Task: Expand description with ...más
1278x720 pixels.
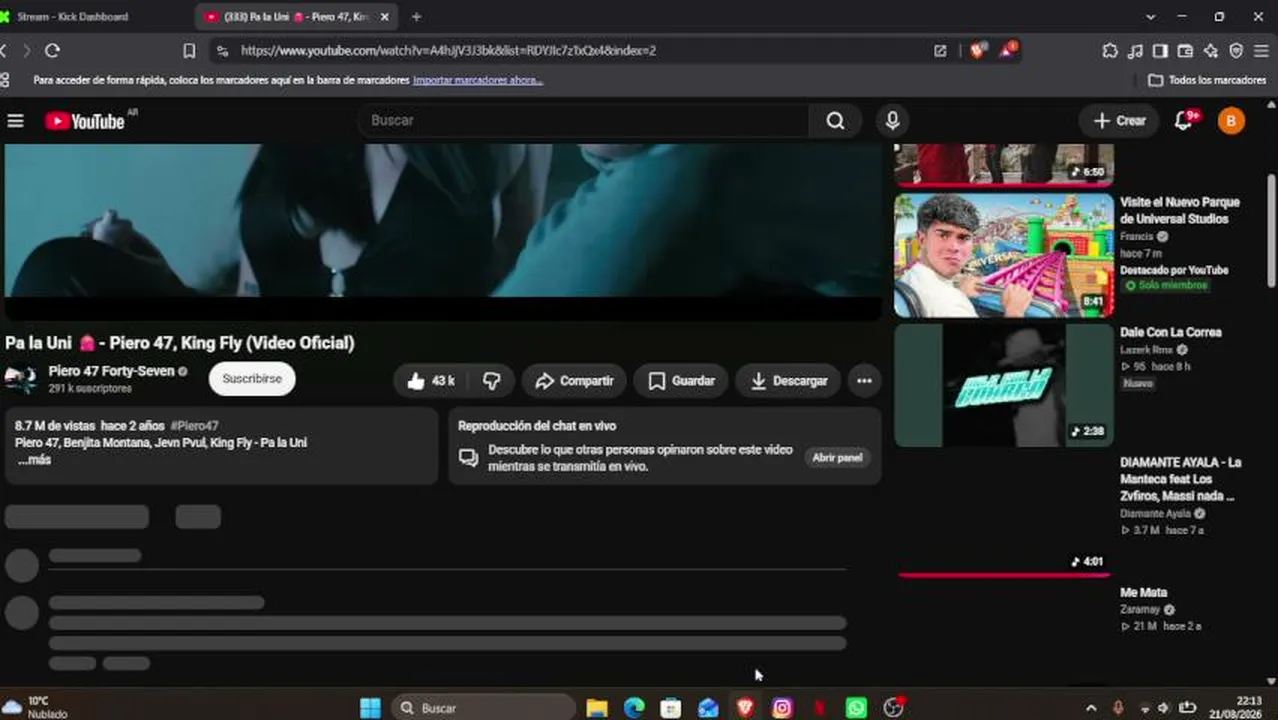Action: pyautogui.click(x=34, y=460)
